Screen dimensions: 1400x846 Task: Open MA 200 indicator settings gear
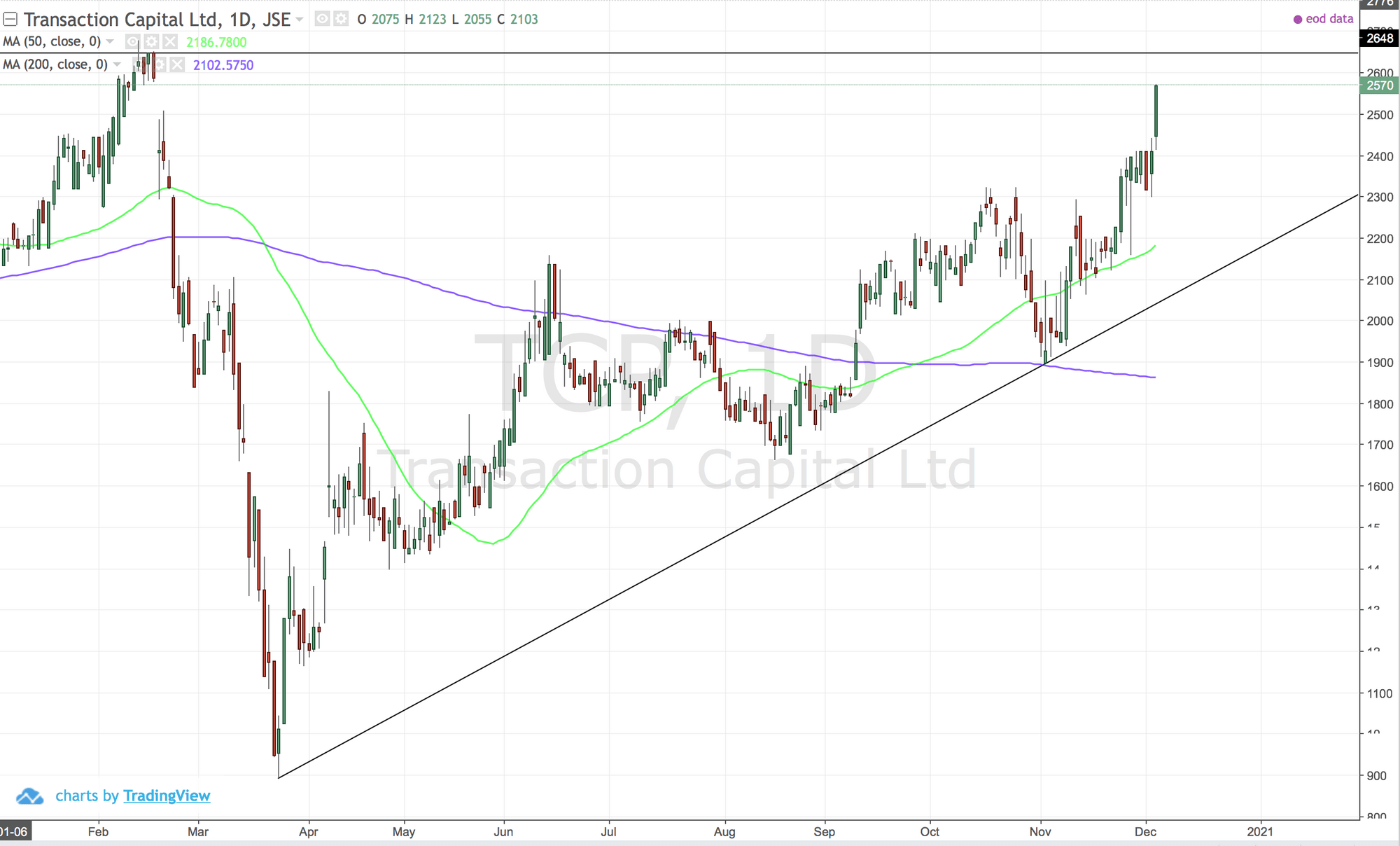pos(160,65)
